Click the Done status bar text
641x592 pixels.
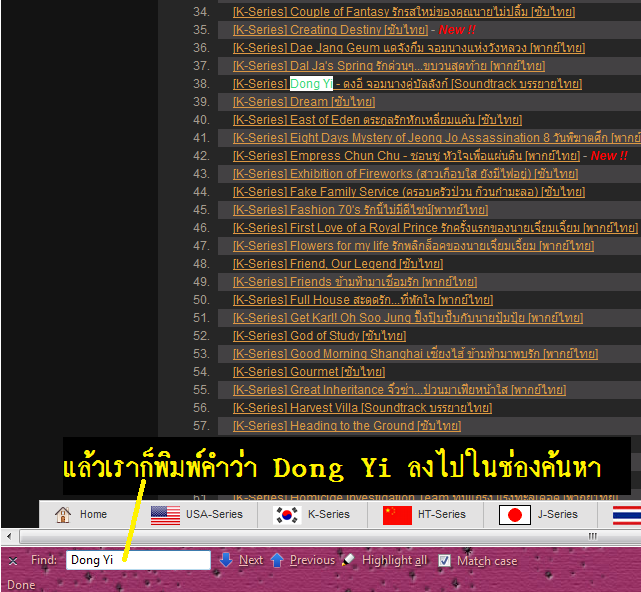[21, 585]
